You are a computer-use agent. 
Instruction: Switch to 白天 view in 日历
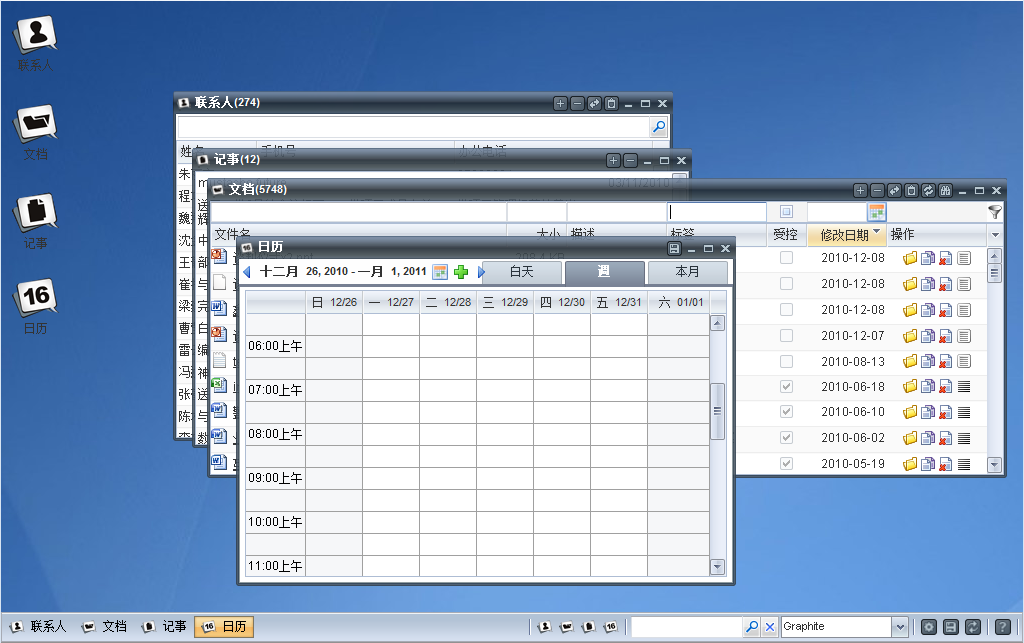522,272
